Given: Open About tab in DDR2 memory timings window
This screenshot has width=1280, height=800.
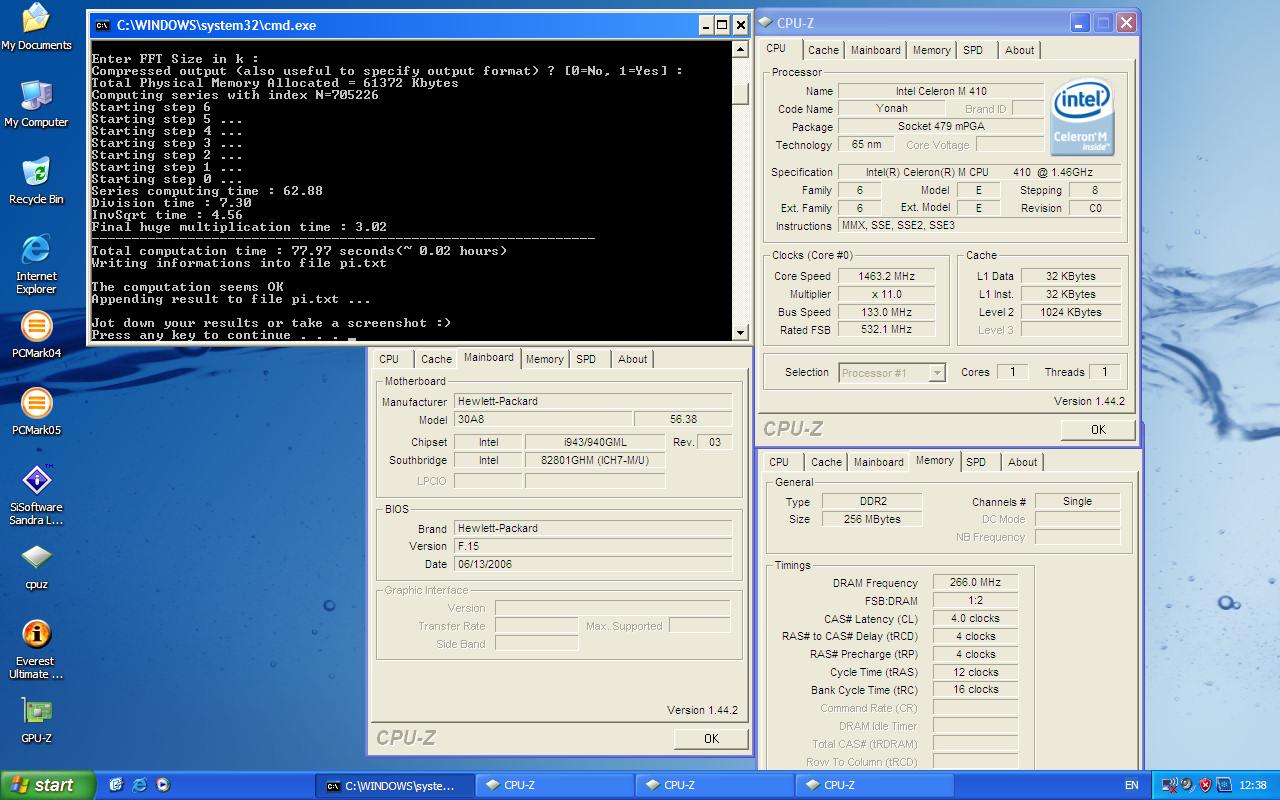Looking at the screenshot, I should (1022, 462).
